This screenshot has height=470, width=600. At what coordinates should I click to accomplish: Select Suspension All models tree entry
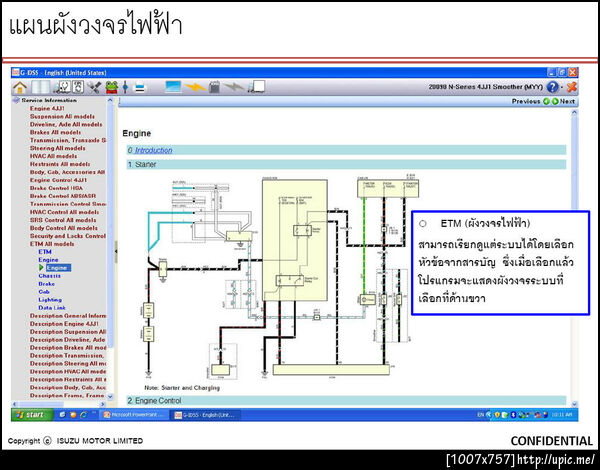(62, 116)
